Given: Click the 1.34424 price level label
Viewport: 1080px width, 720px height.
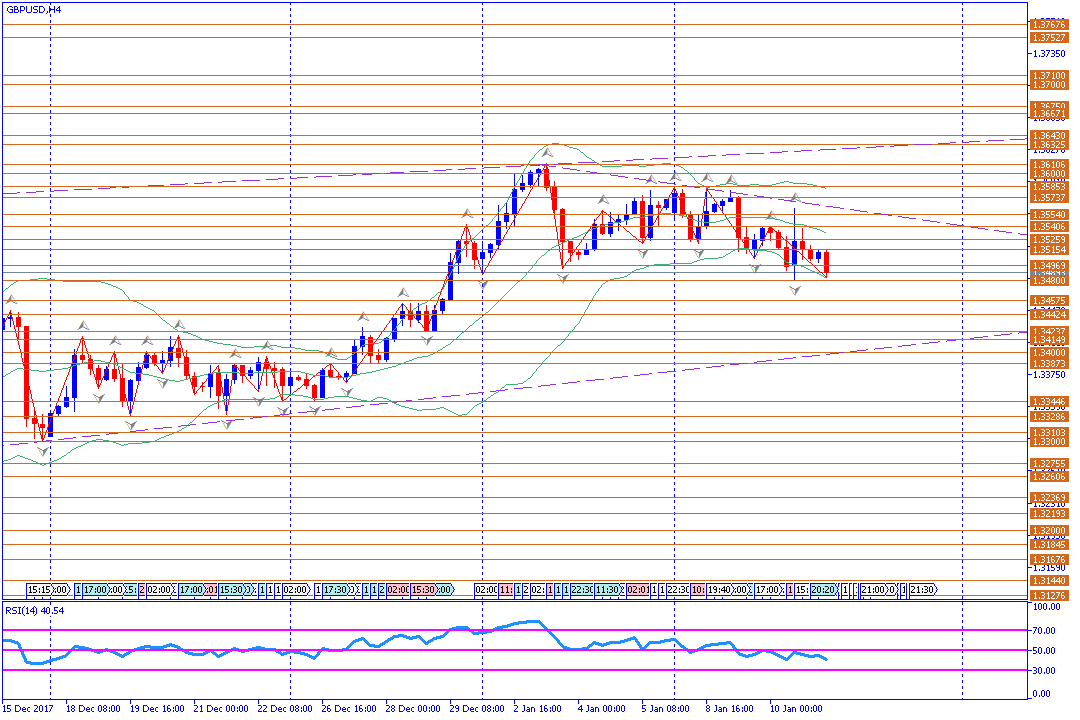Looking at the screenshot, I should point(1048,314).
